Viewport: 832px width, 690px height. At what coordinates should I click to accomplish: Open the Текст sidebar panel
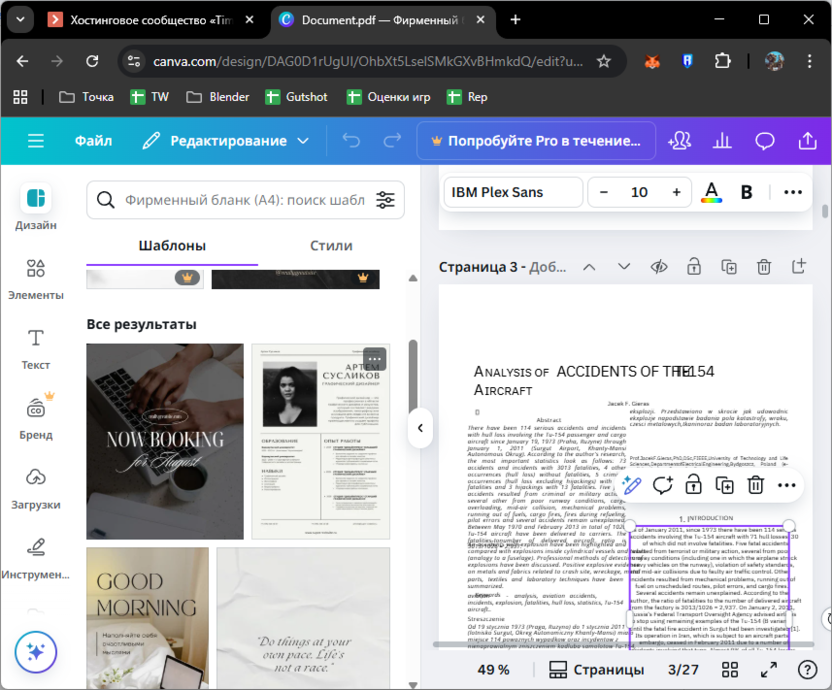(x=35, y=350)
